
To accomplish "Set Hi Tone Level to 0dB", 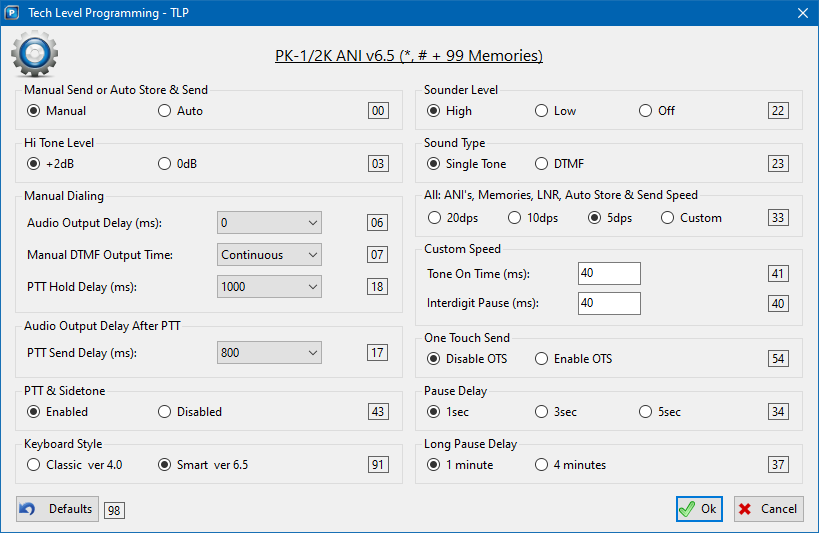I will (x=165, y=163).
